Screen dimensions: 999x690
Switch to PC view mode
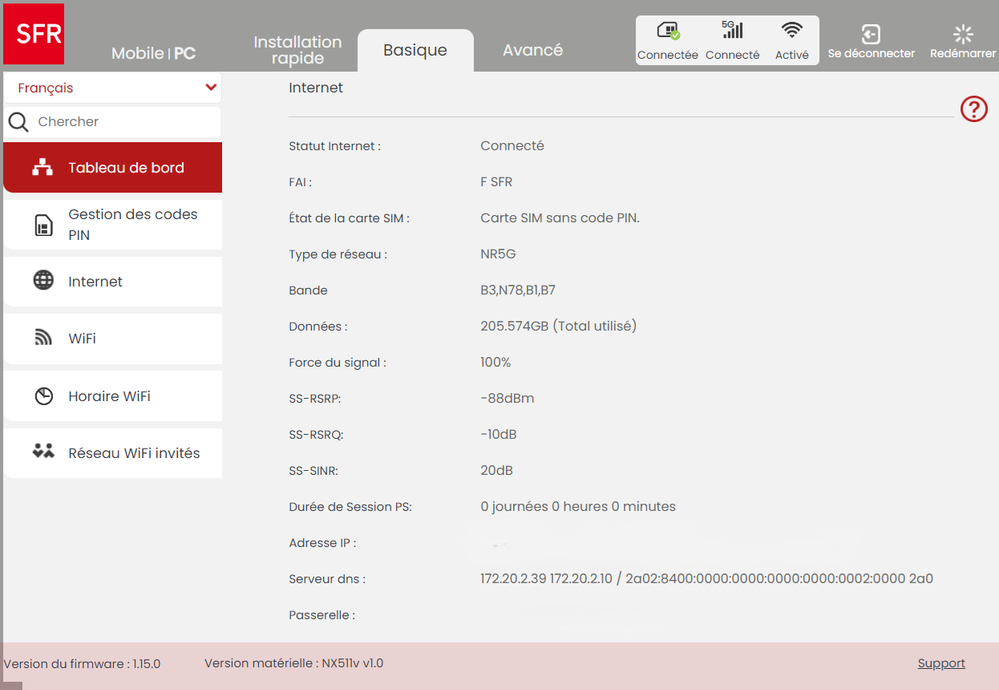(185, 54)
